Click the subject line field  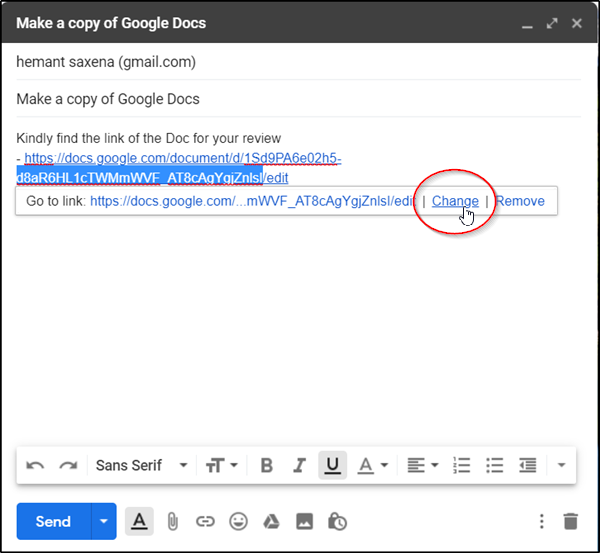(x=298, y=99)
